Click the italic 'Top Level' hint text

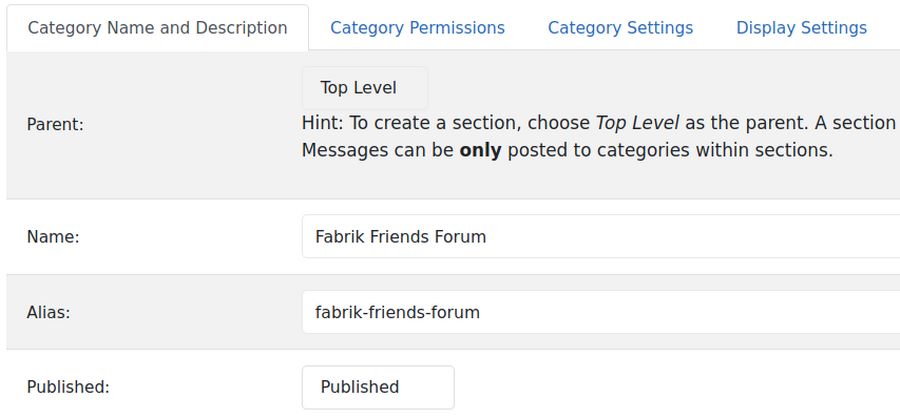click(637, 123)
